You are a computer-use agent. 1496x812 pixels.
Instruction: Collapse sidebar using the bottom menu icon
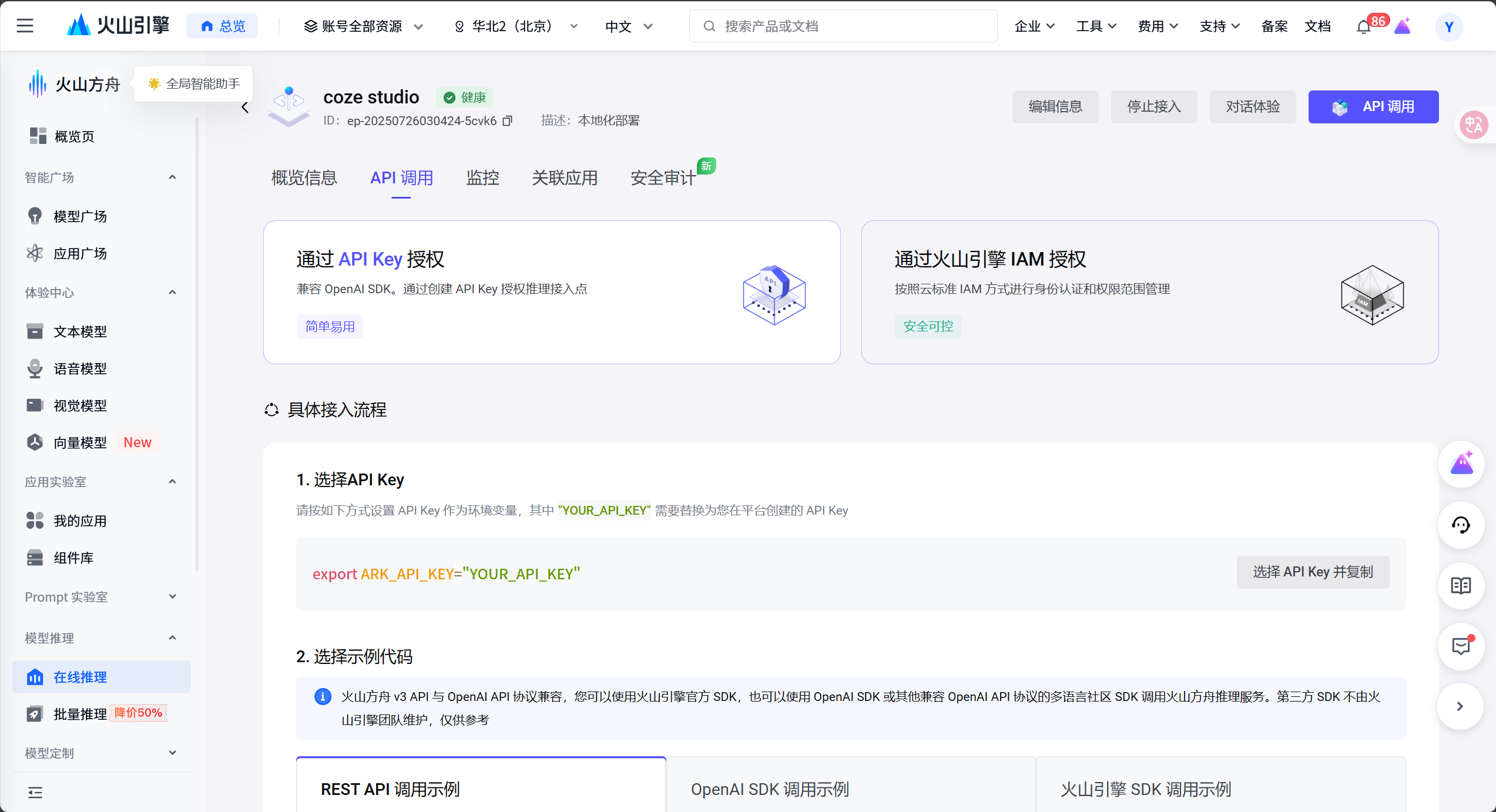[x=35, y=793]
